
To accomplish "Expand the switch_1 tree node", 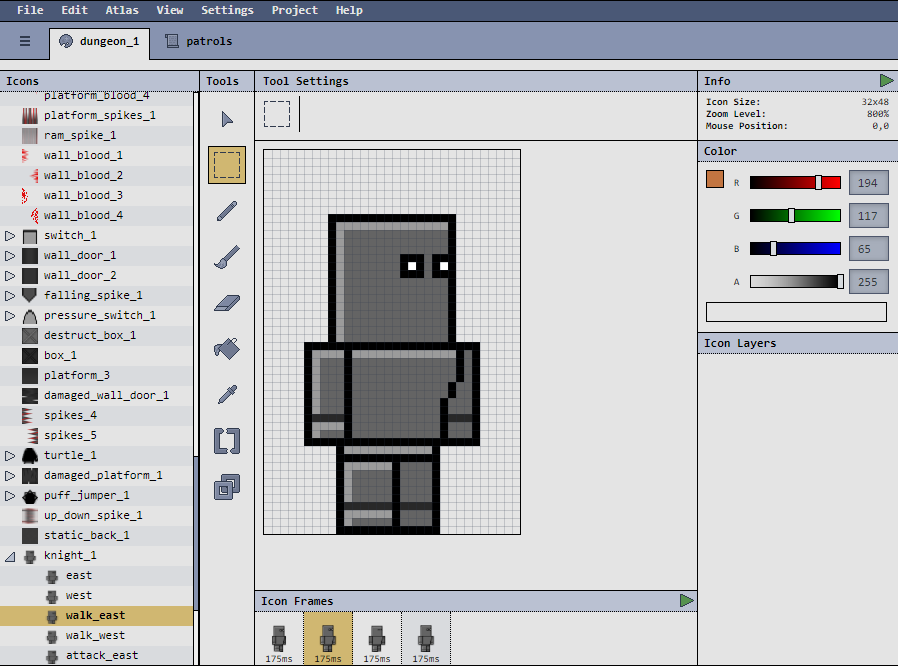I will tap(10, 235).
